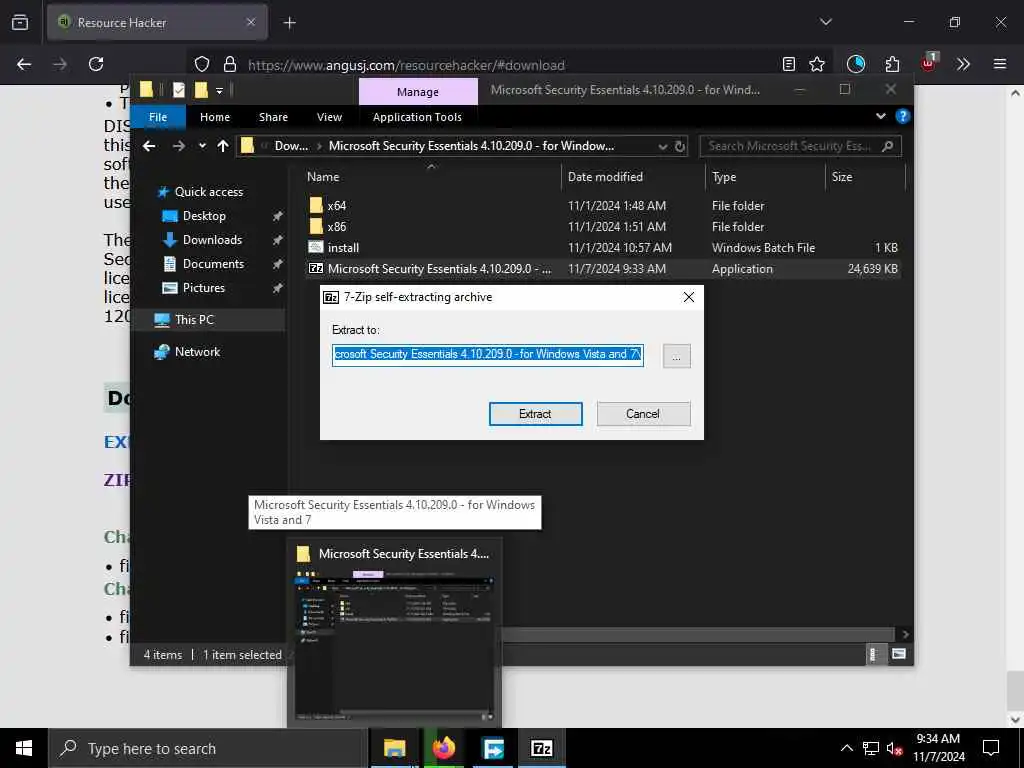The width and height of the screenshot is (1024, 768).
Task: Open recent locations dropdown arrow
Action: (x=202, y=146)
